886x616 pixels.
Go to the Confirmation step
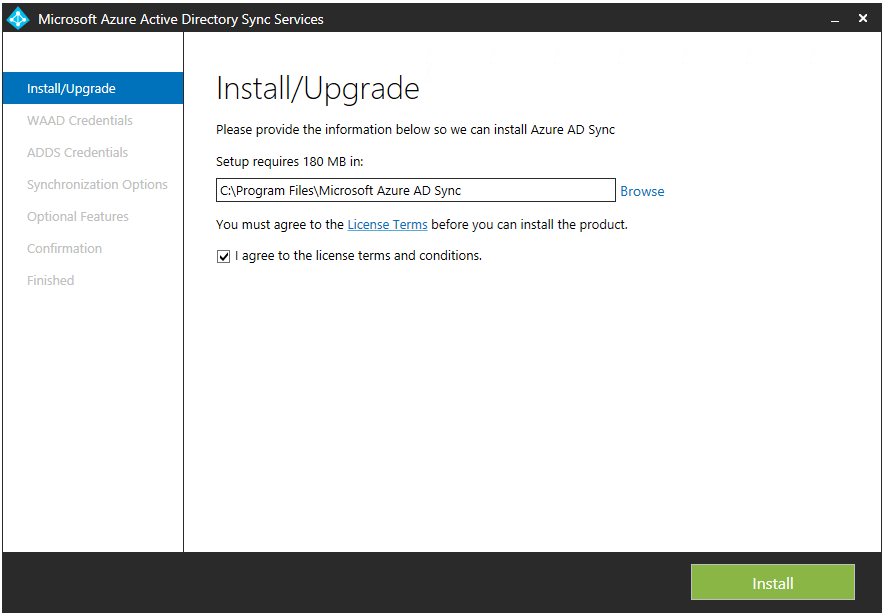pos(64,249)
